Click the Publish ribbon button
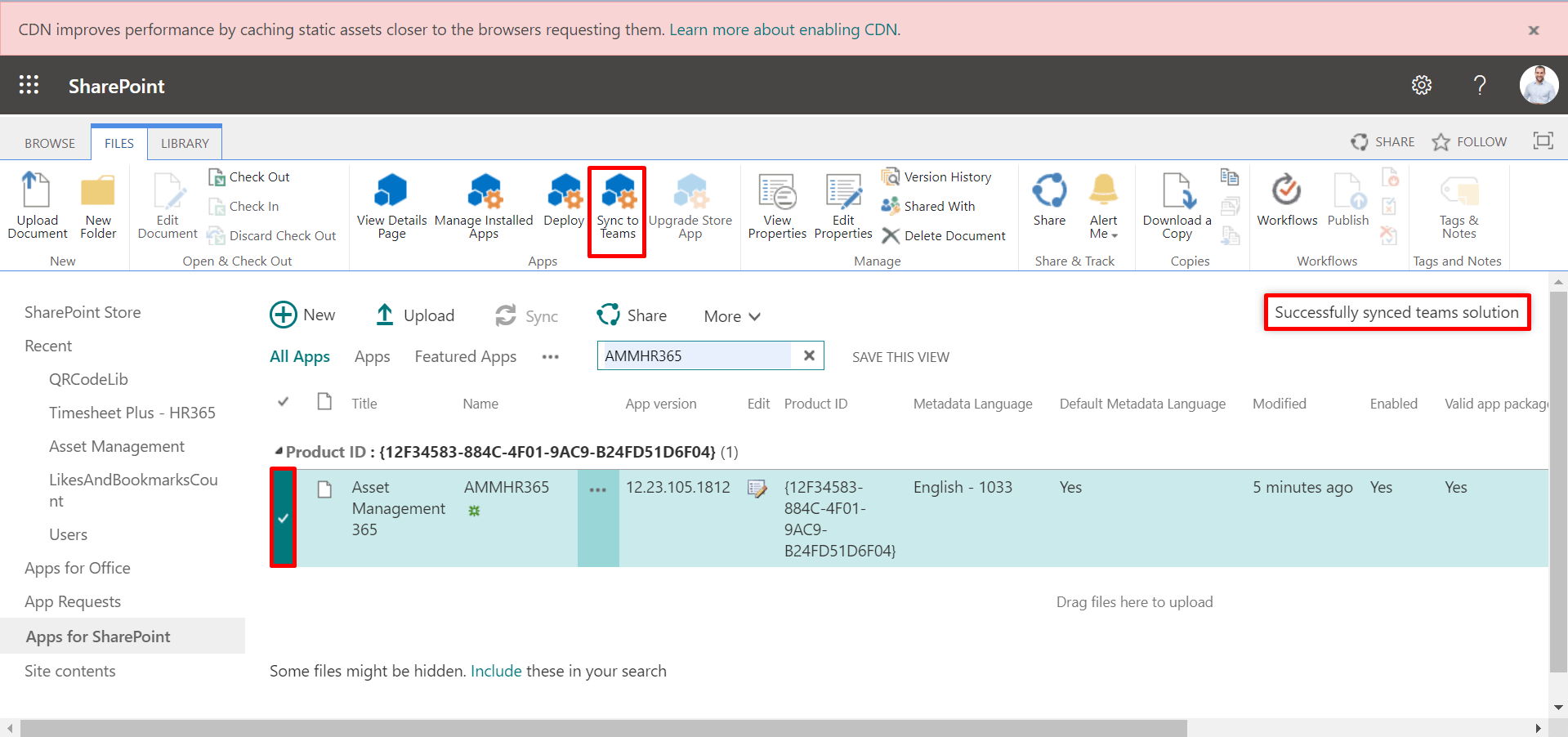This screenshot has width=1568, height=737. click(1348, 199)
